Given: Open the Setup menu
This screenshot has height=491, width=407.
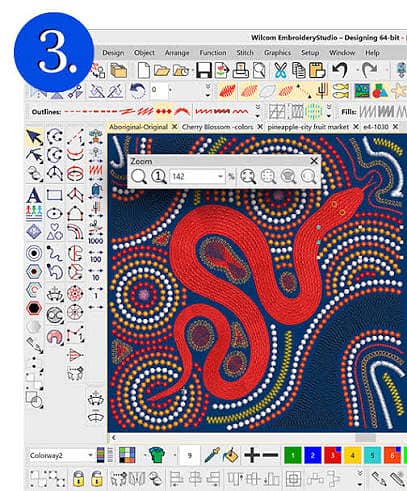Looking at the screenshot, I should (310, 53).
